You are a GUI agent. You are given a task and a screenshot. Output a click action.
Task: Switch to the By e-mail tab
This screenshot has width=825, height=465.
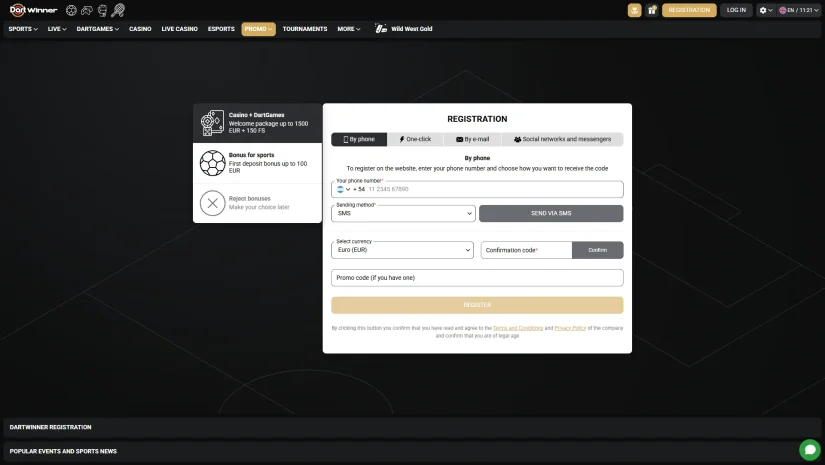click(472, 139)
